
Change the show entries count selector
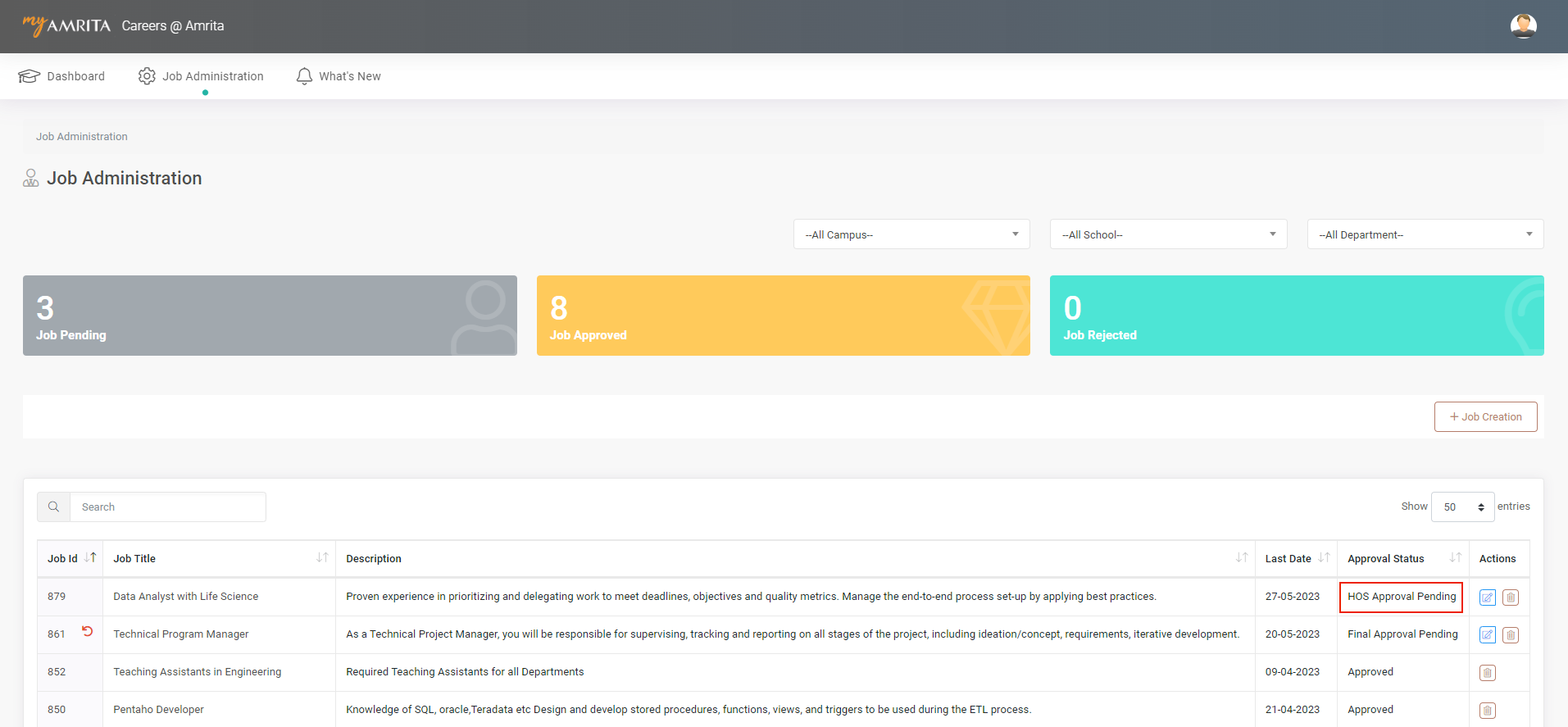coord(1462,507)
